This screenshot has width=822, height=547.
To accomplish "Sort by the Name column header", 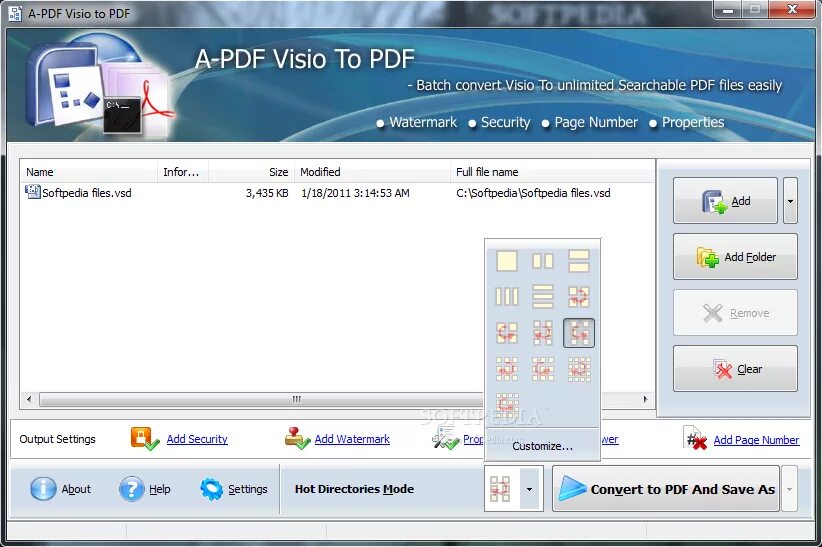I will click(x=89, y=171).
